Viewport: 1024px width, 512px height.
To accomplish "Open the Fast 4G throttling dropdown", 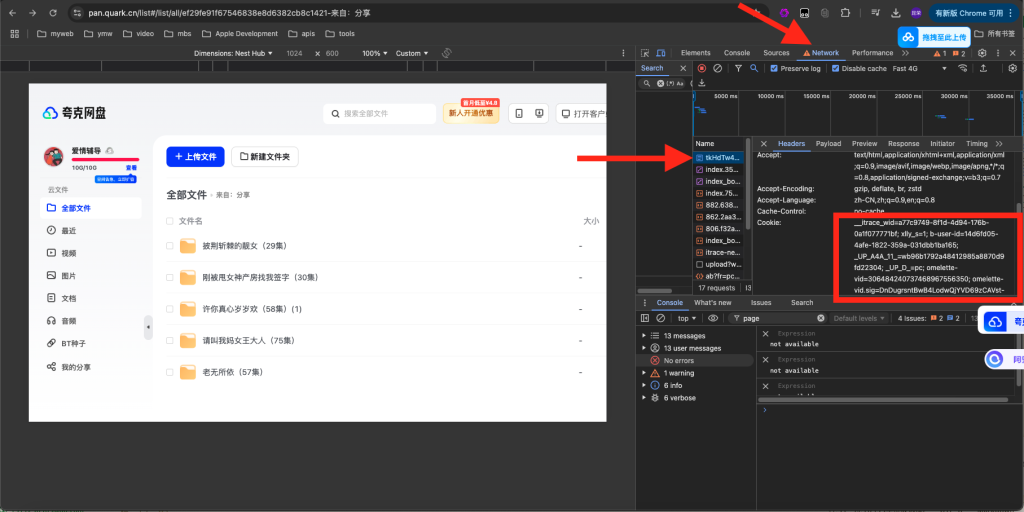I will coord(920,68).
